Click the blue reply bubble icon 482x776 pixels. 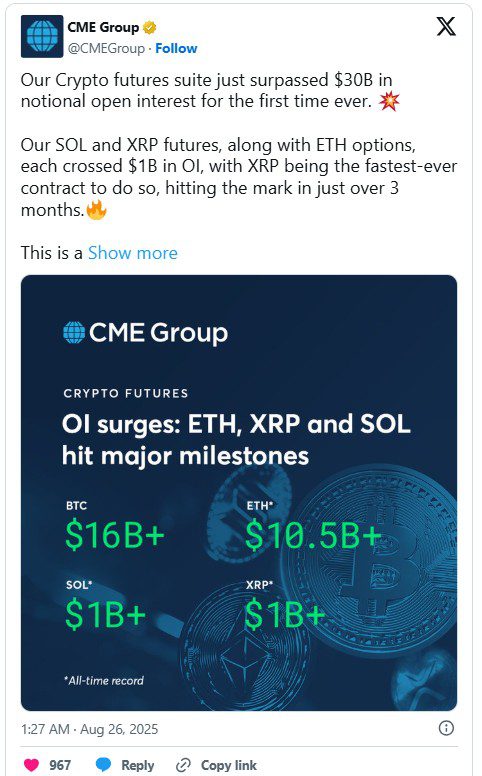(103, 764)
